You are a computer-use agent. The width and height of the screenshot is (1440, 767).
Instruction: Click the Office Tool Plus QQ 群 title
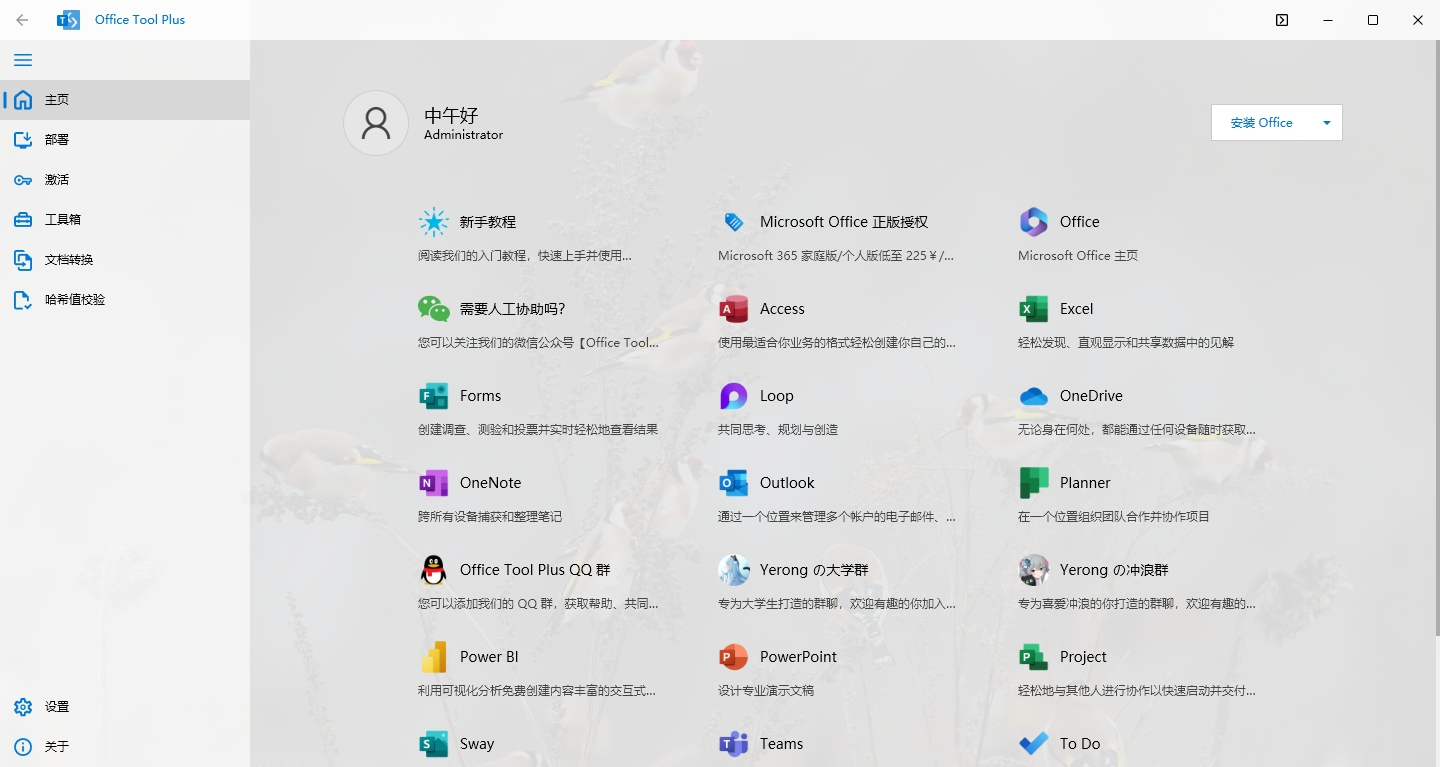point(535,570)
